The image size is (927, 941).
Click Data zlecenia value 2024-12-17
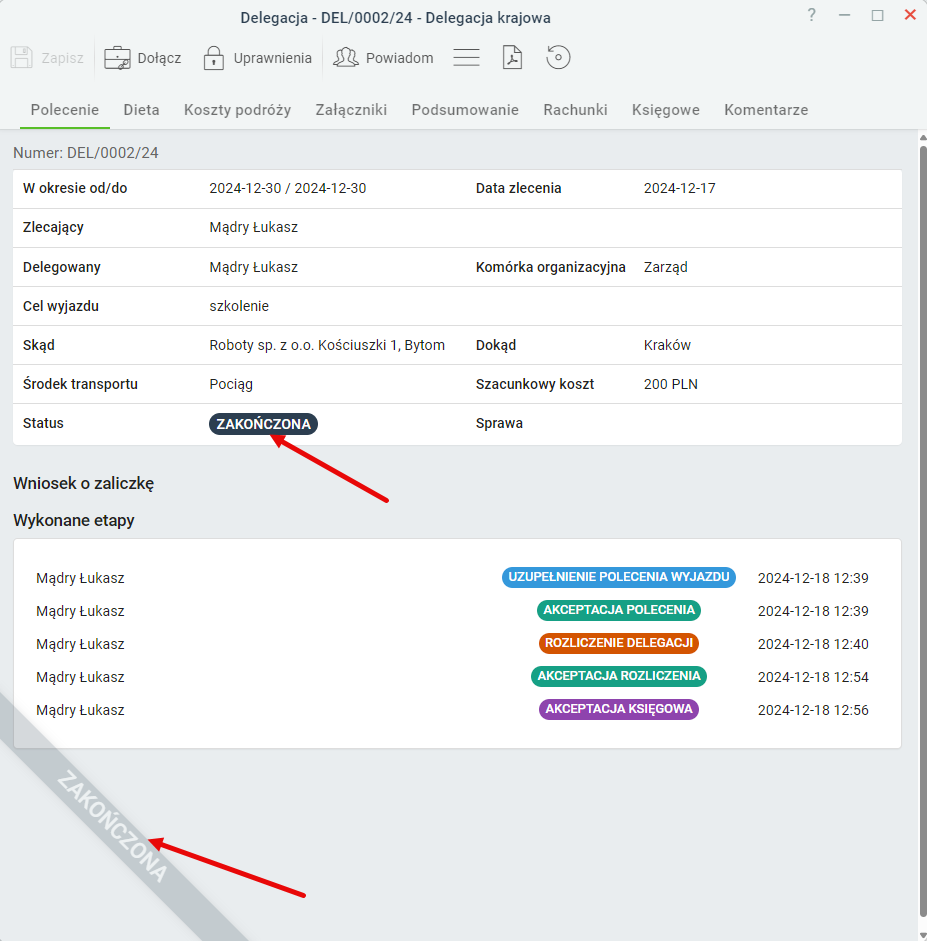pyautogui.click(x=679, y=188)
